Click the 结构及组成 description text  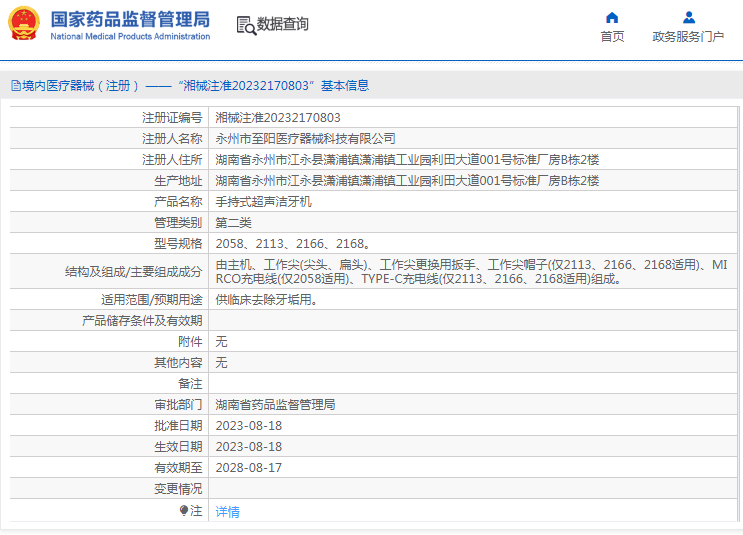pyautogui.click(x=471, y=272)
